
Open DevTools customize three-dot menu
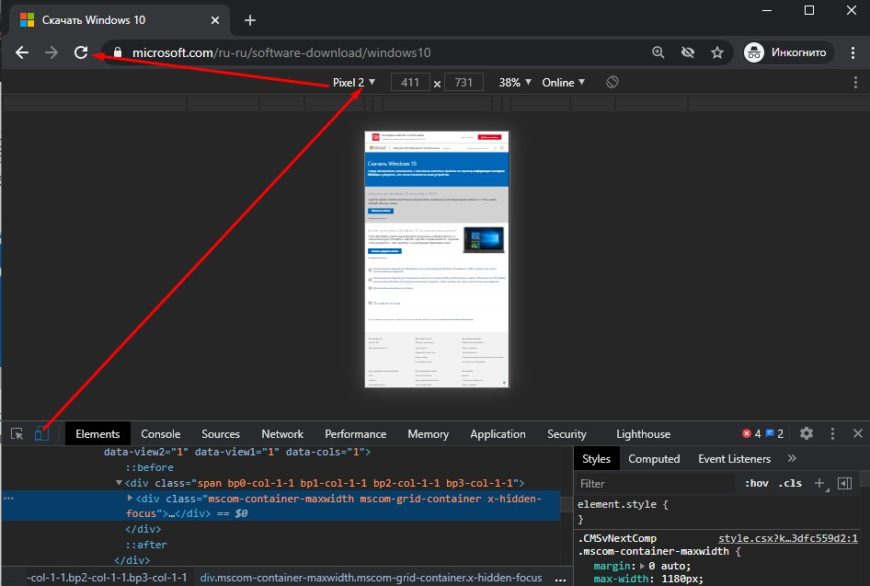(x=832, y=434)
